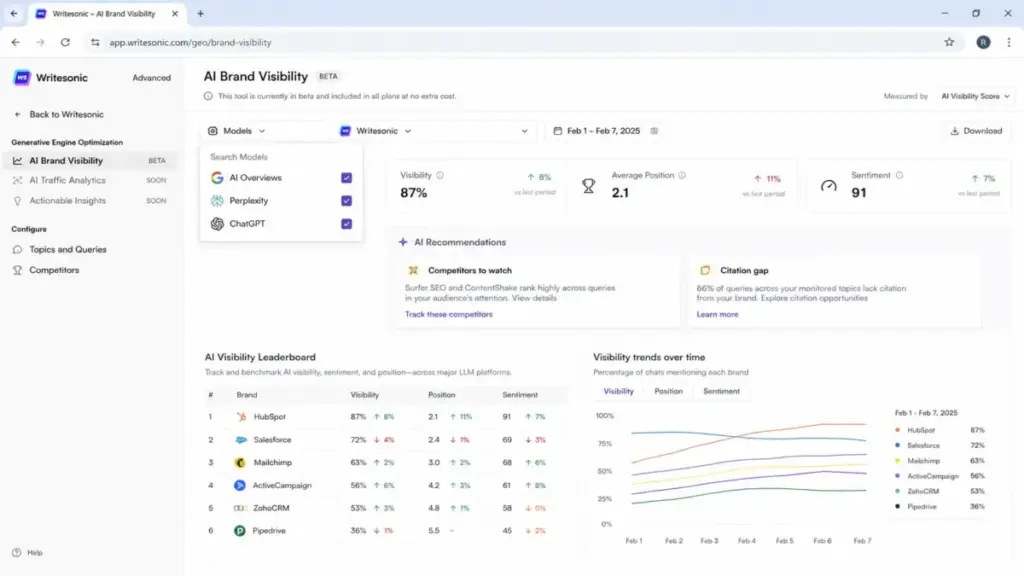This screenshot has width=1024, height=576.
Task: Click the info icon next to Average Position
Action: point(682,175)
